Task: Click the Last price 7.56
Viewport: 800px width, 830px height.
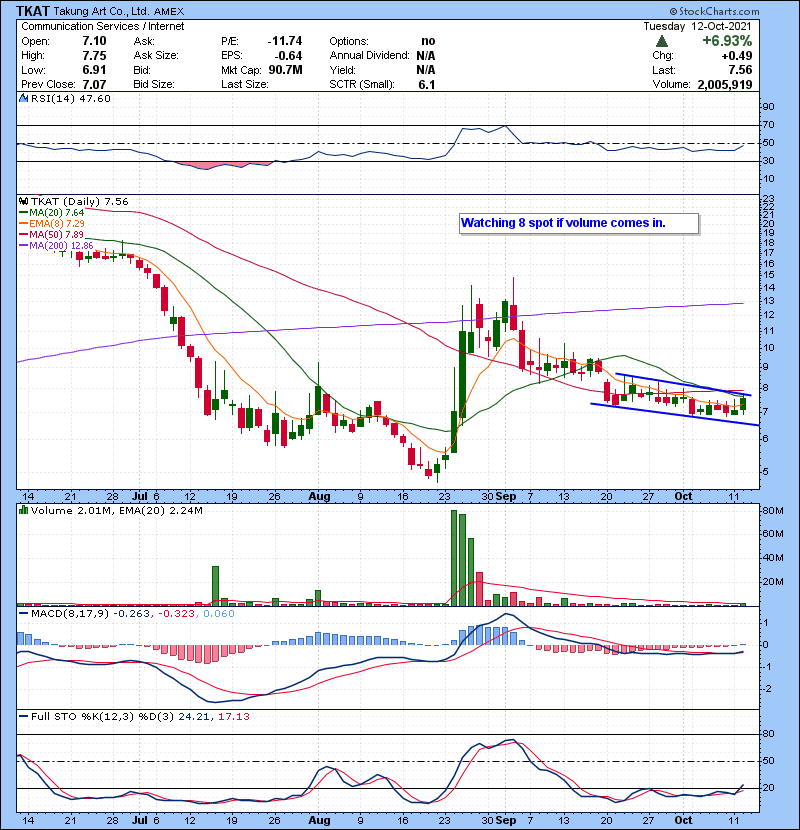Action: [x=740, y=70]
